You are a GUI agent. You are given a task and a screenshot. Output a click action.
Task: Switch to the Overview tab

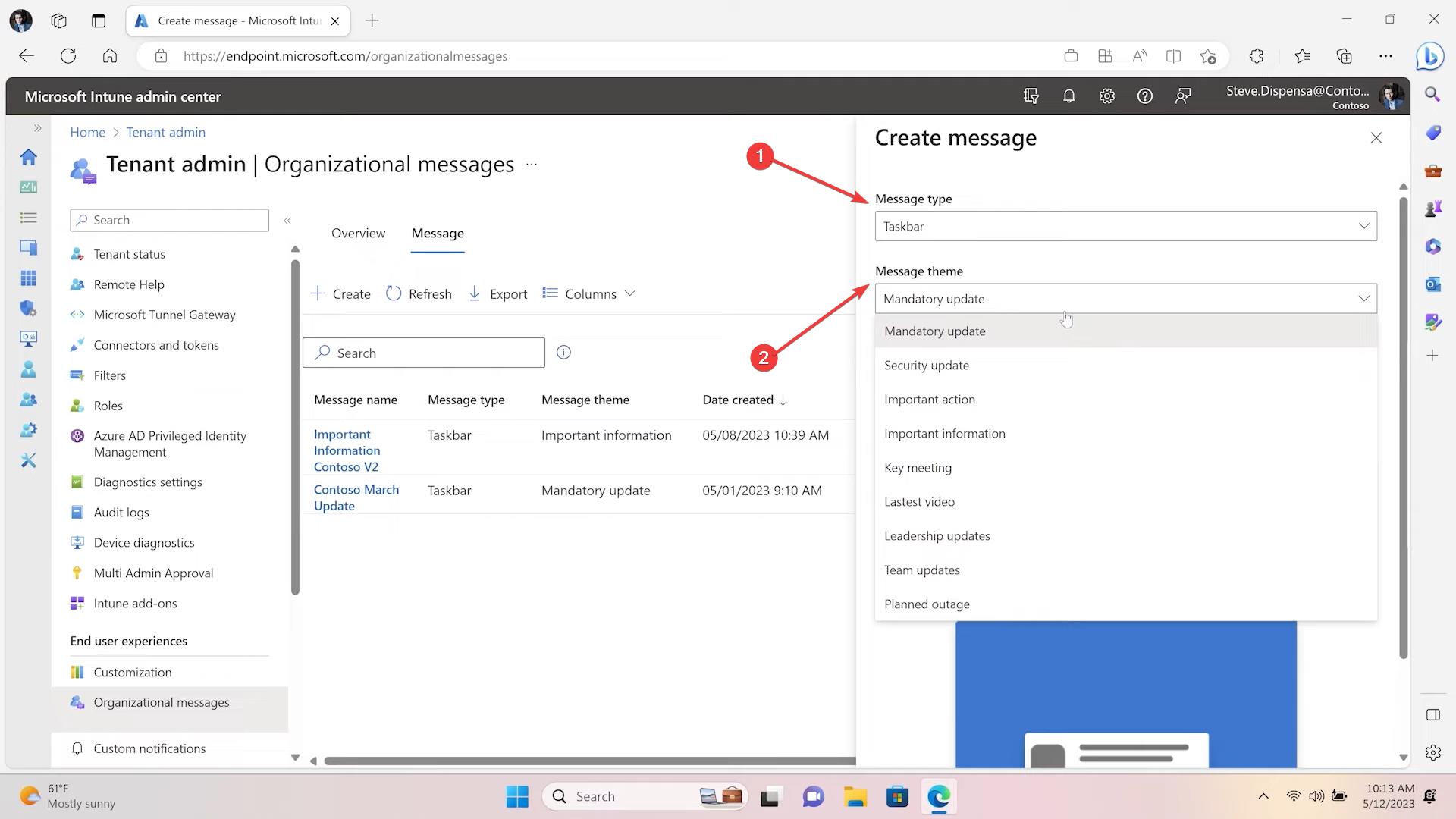point(358,234)
